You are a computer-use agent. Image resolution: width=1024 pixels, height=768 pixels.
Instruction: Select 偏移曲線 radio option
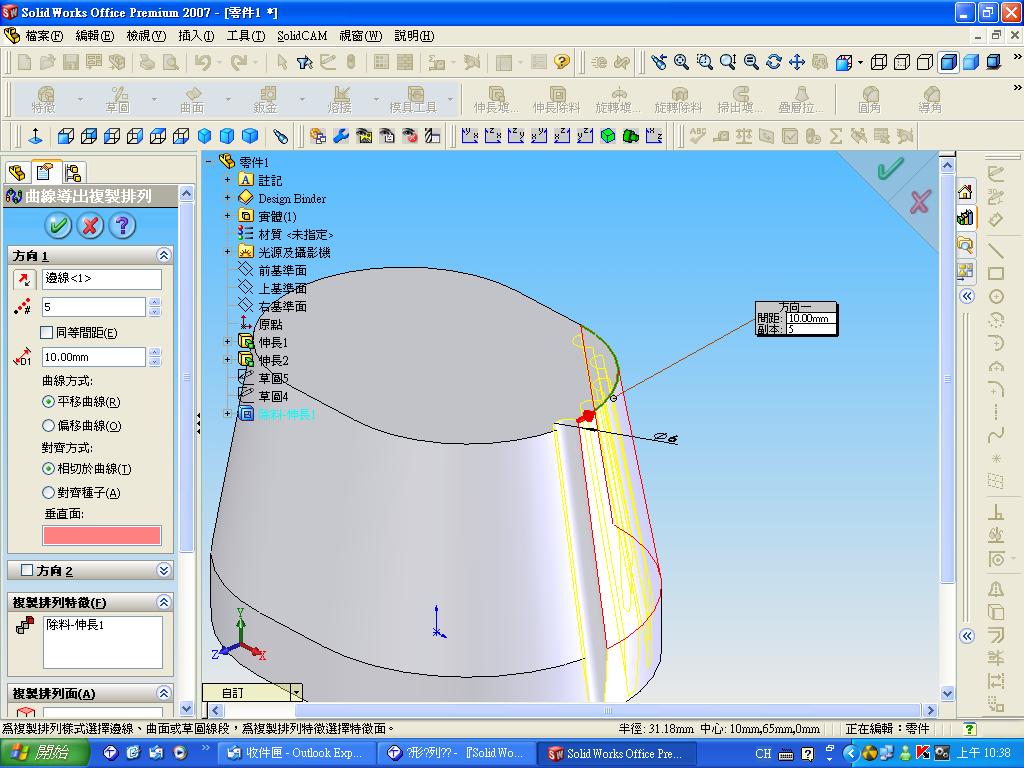48,426
